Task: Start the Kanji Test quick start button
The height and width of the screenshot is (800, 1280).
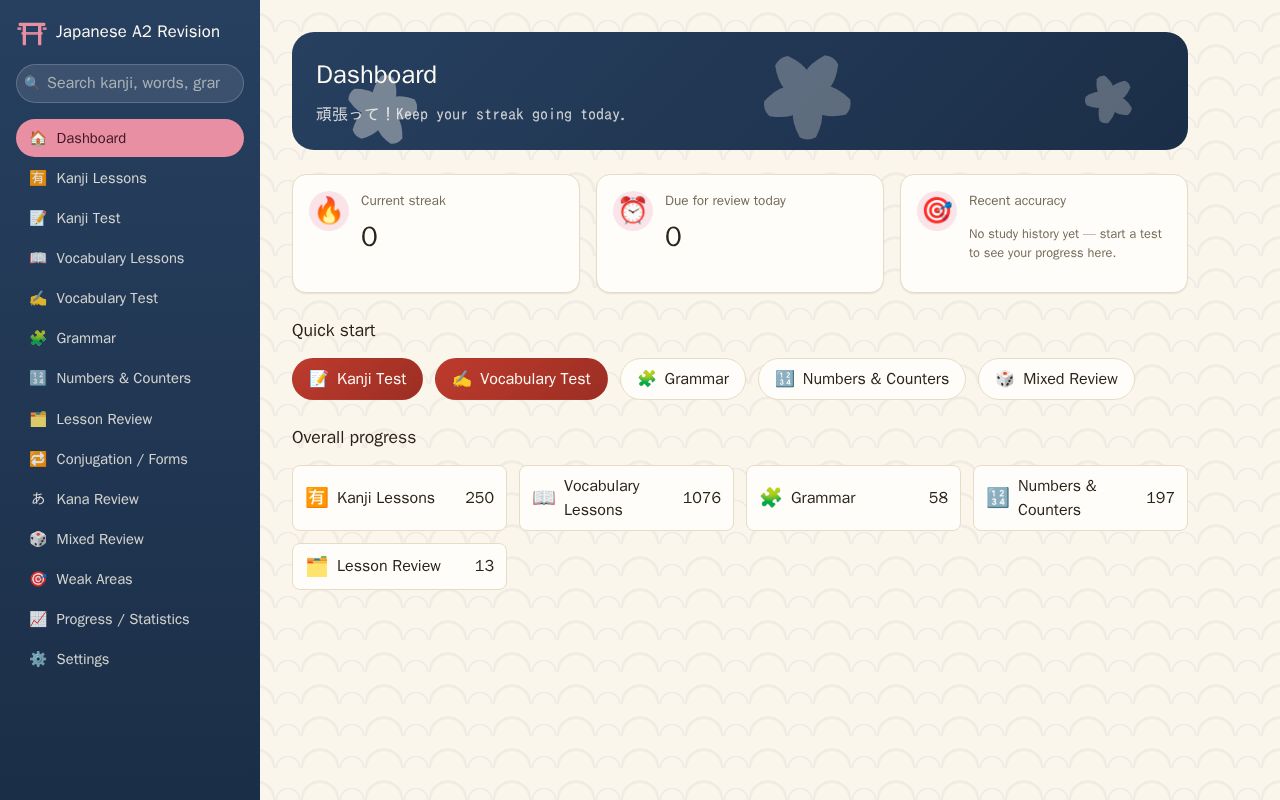Action: 357,379
